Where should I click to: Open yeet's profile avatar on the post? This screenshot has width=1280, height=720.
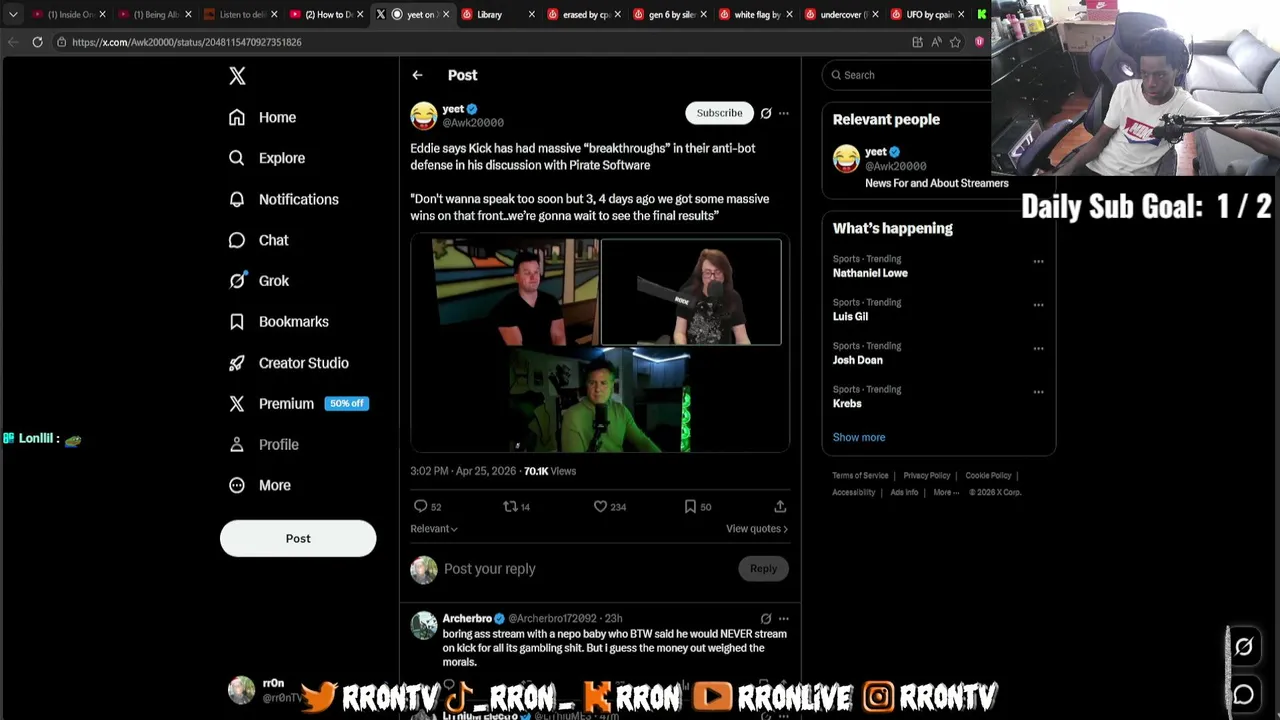(x=423, y=116)
